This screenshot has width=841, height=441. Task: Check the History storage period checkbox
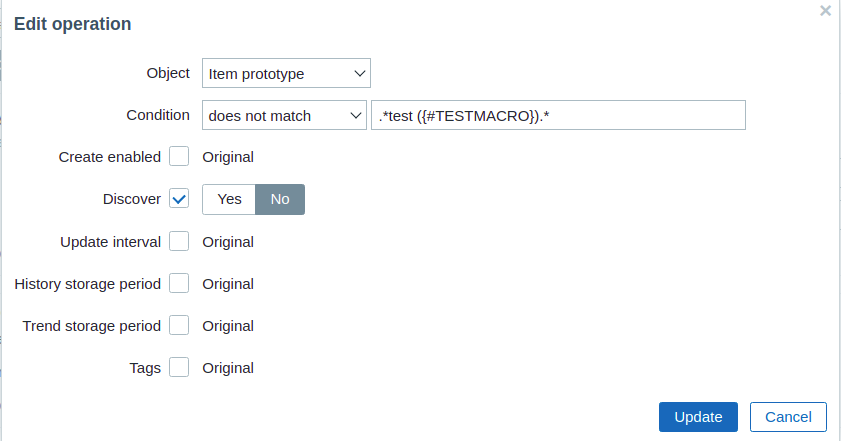(179, 283)
